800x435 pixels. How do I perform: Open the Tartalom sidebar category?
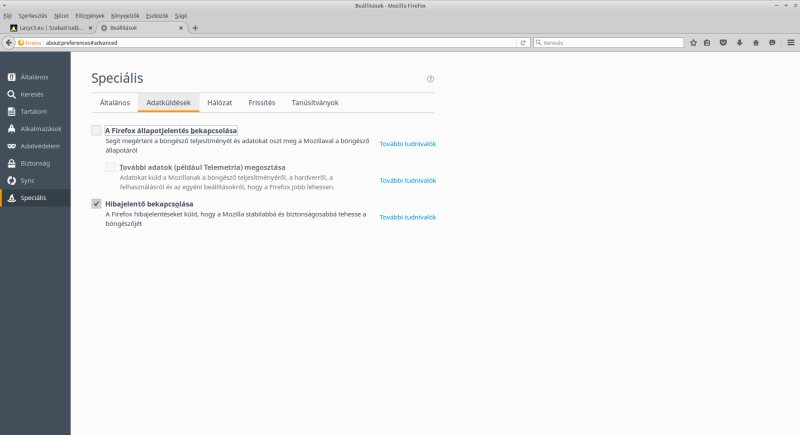[35, 112]
